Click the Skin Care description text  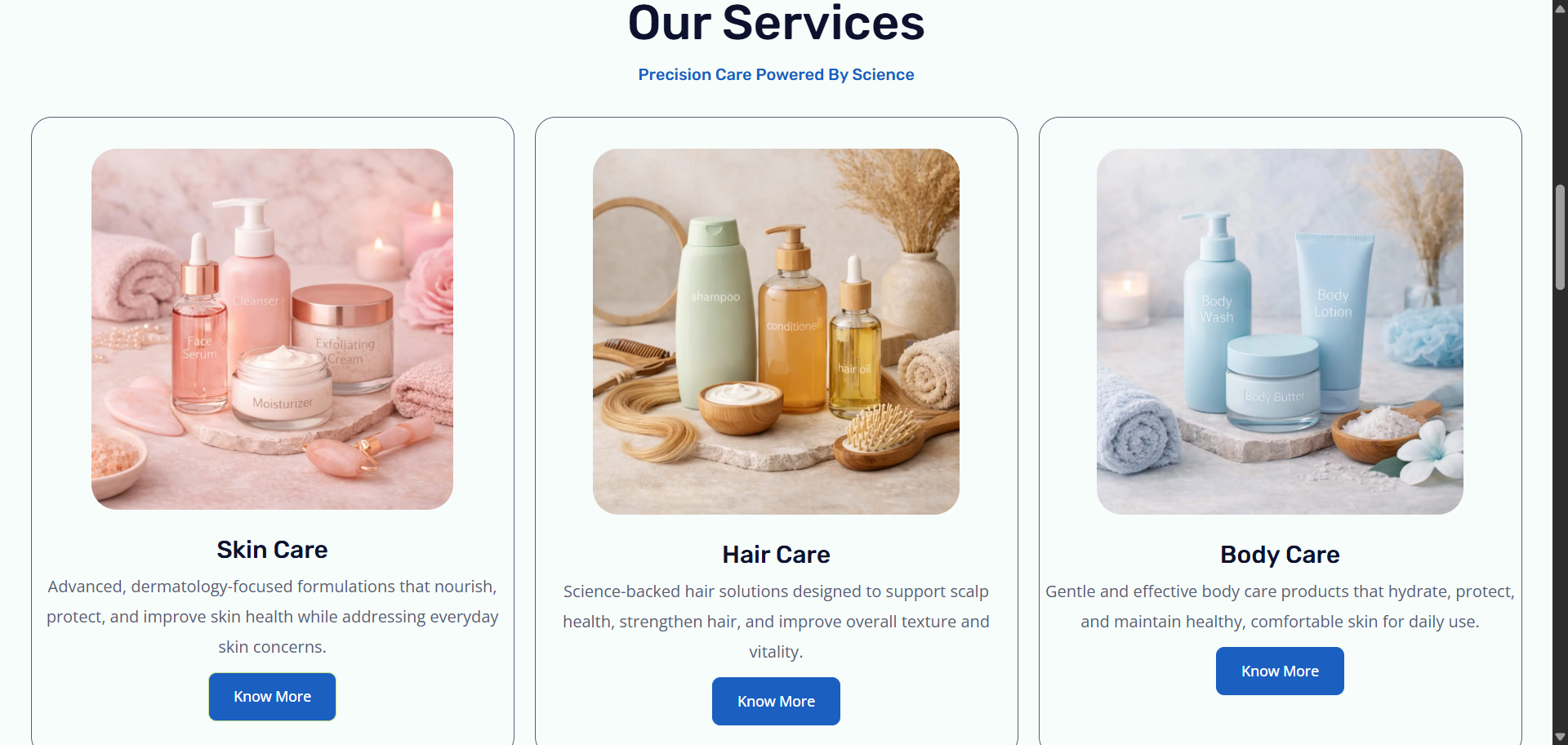coord(272,617)
